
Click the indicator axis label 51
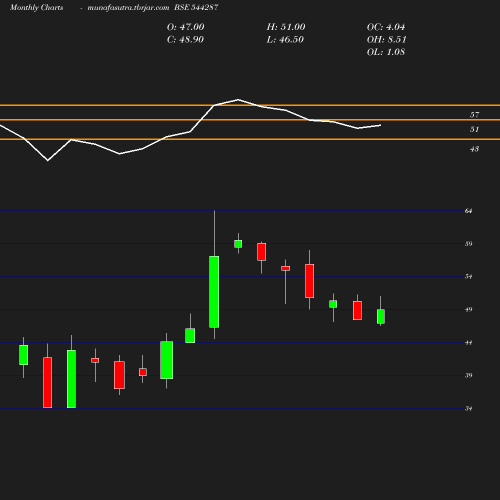(x=474, y=129)
